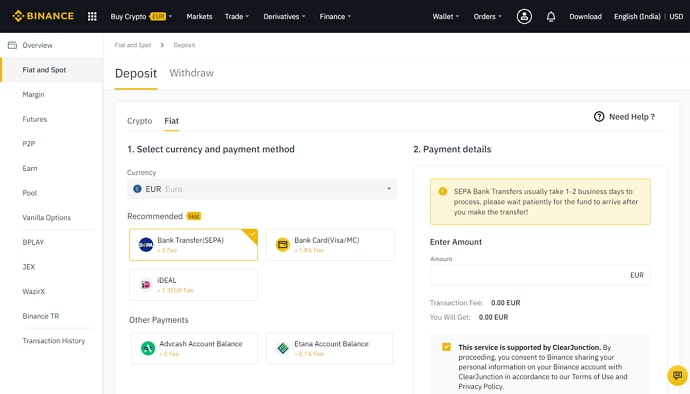The height and width of the screenshot is (394, 690).
Task: Select Bank Card(Visa/MC) payment method
Action: [330, 245]
